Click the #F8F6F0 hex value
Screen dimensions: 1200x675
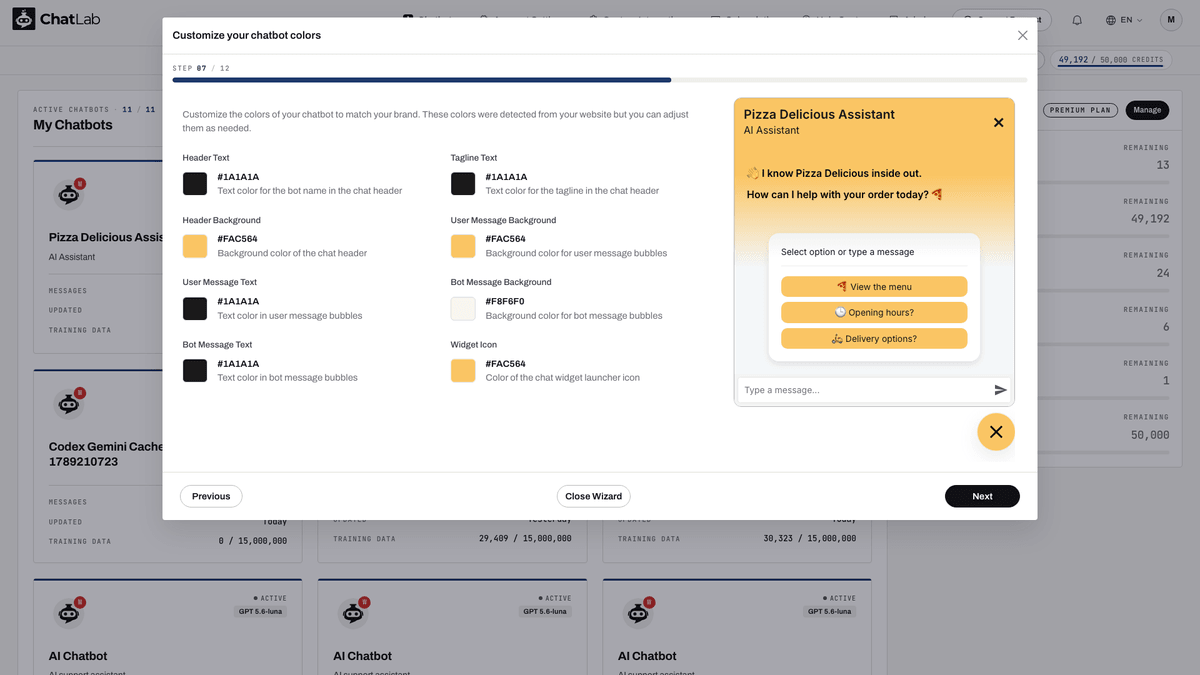click(505, 301)
